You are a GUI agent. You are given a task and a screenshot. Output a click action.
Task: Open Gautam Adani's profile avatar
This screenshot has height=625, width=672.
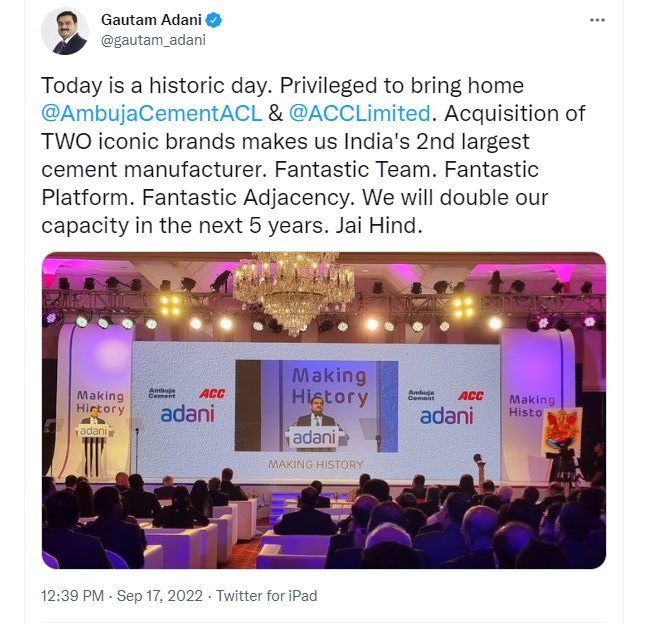point(65,31)
